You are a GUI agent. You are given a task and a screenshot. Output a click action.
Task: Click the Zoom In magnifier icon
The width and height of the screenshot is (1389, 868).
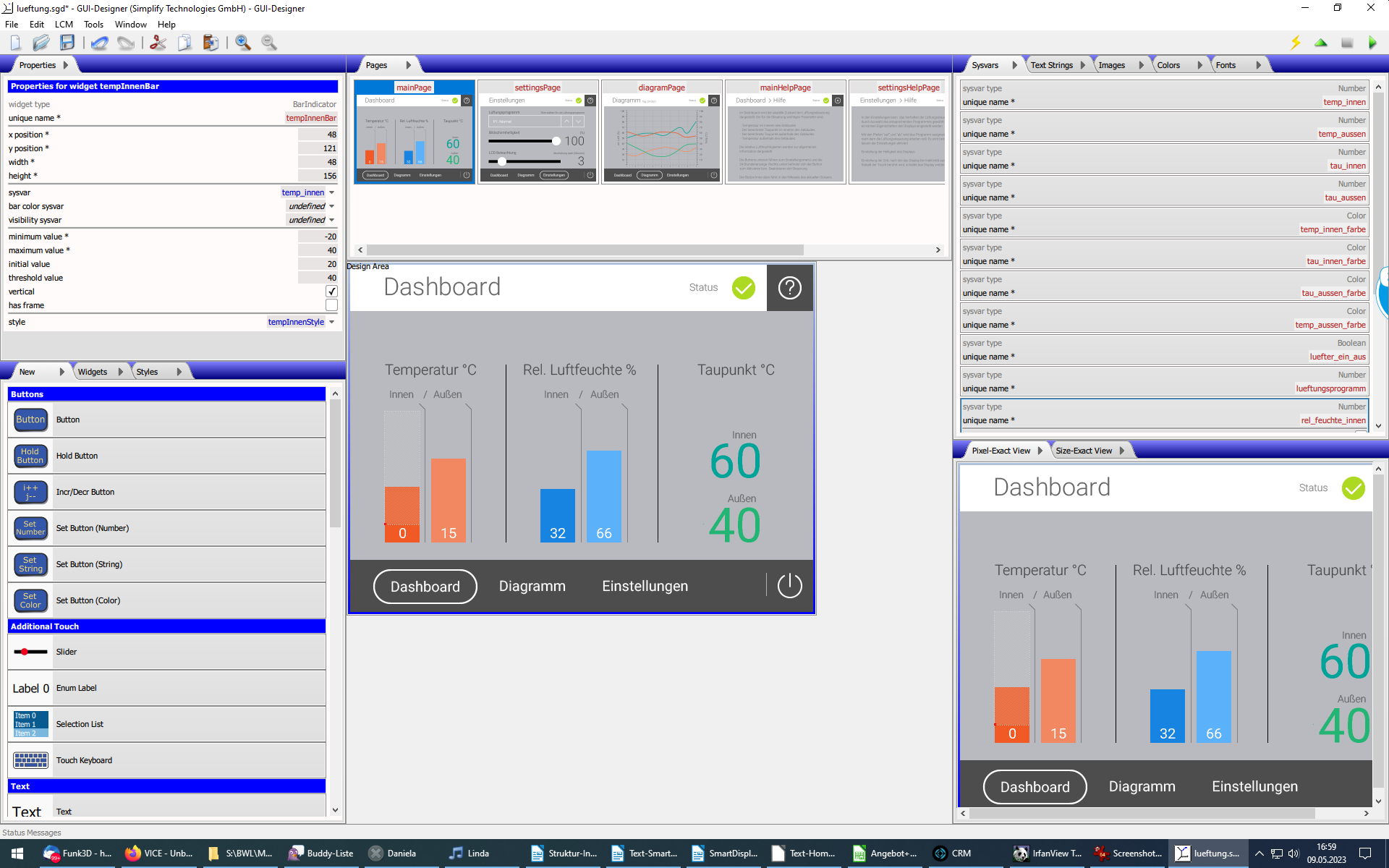coord(243,43)
